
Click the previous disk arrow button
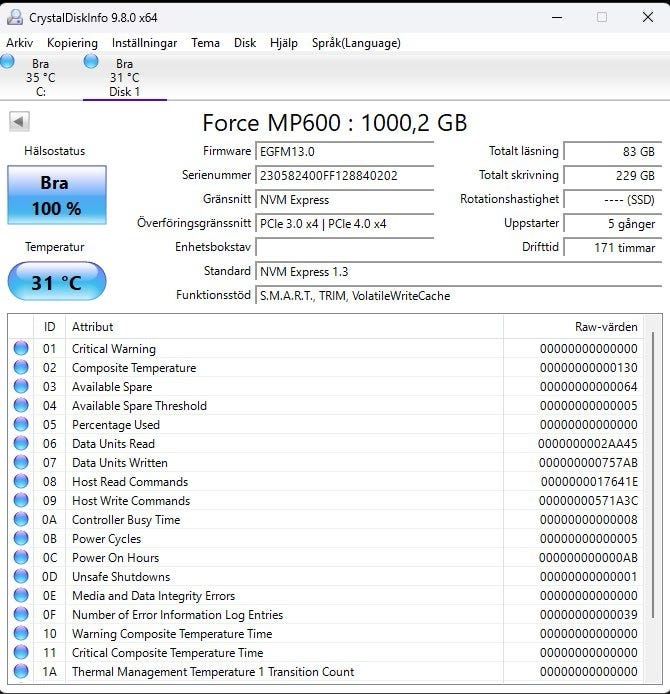pos(19,122)
